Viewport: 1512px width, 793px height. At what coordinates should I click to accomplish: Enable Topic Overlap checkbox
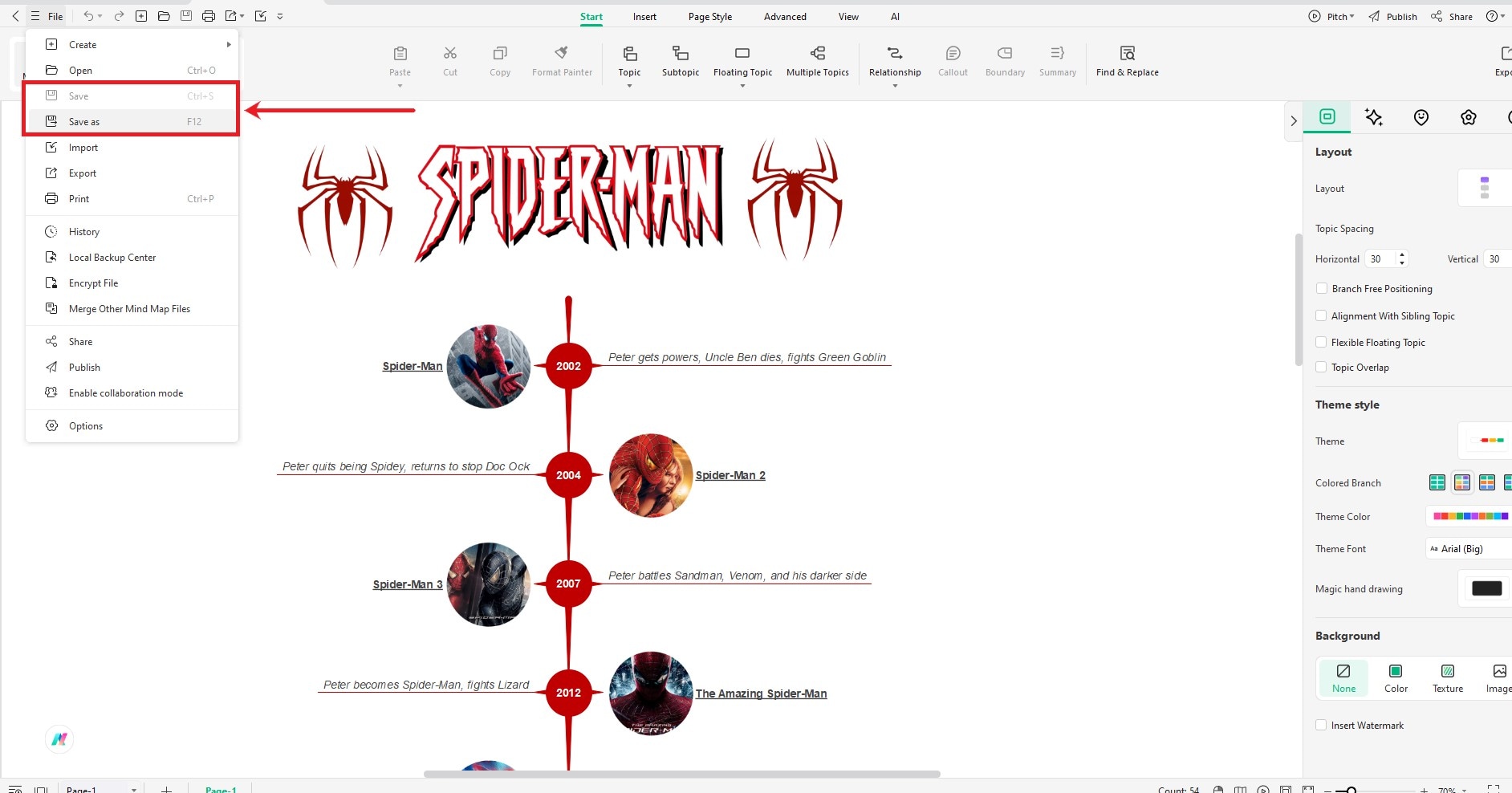[x=1322, y=367]
